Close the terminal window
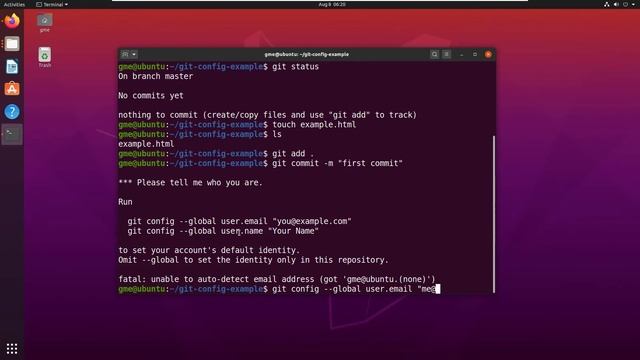 tap(488, 54)
